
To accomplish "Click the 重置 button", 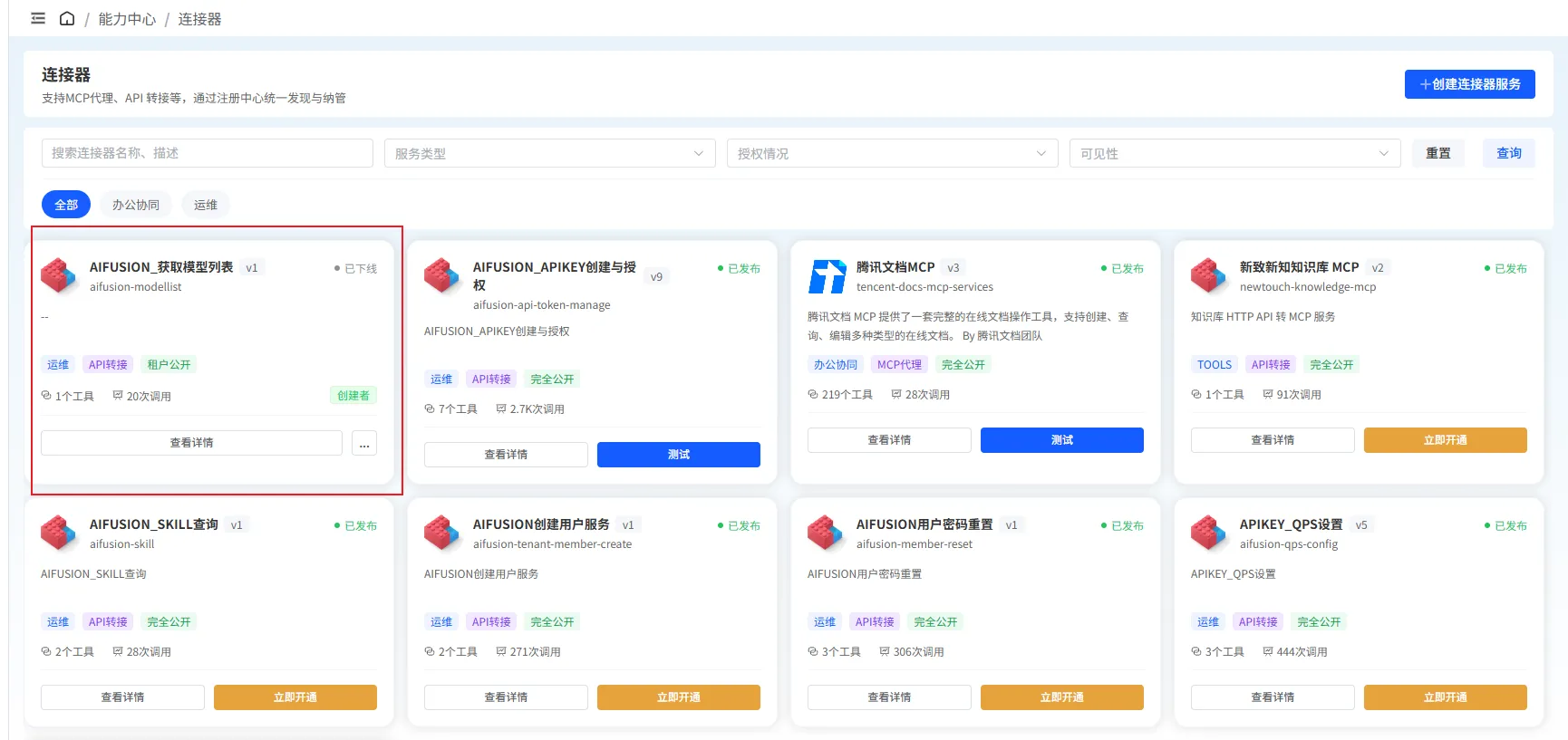I will pos(1438,153).
